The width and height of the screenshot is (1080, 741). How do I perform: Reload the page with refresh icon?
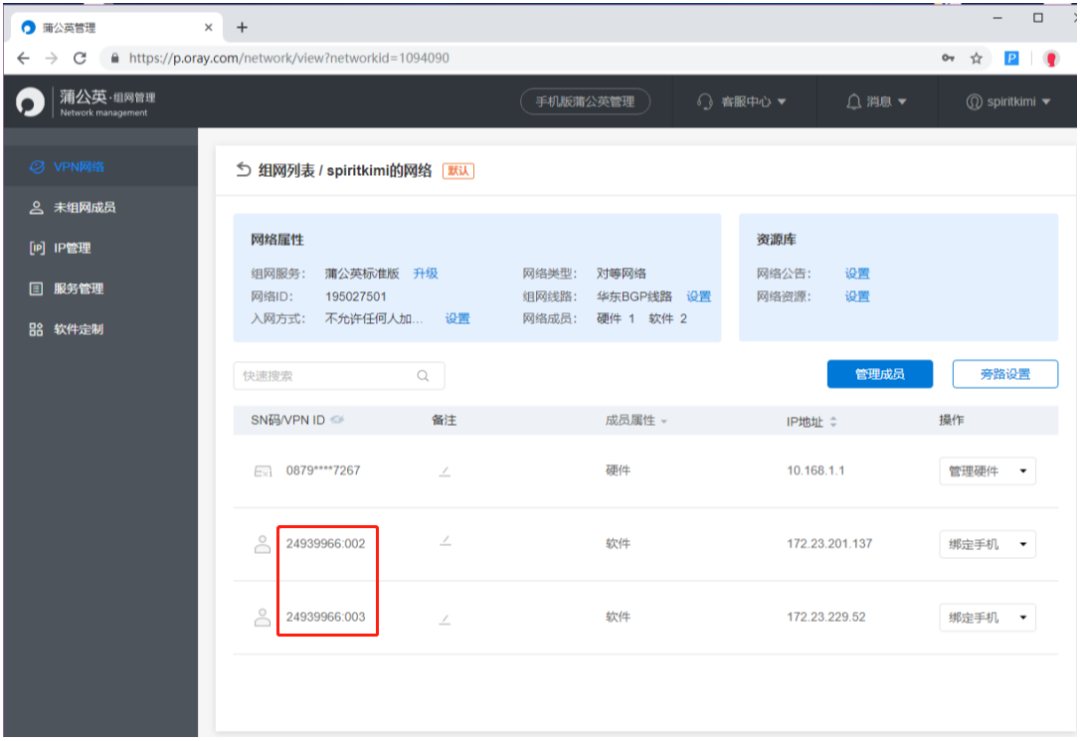80,59
